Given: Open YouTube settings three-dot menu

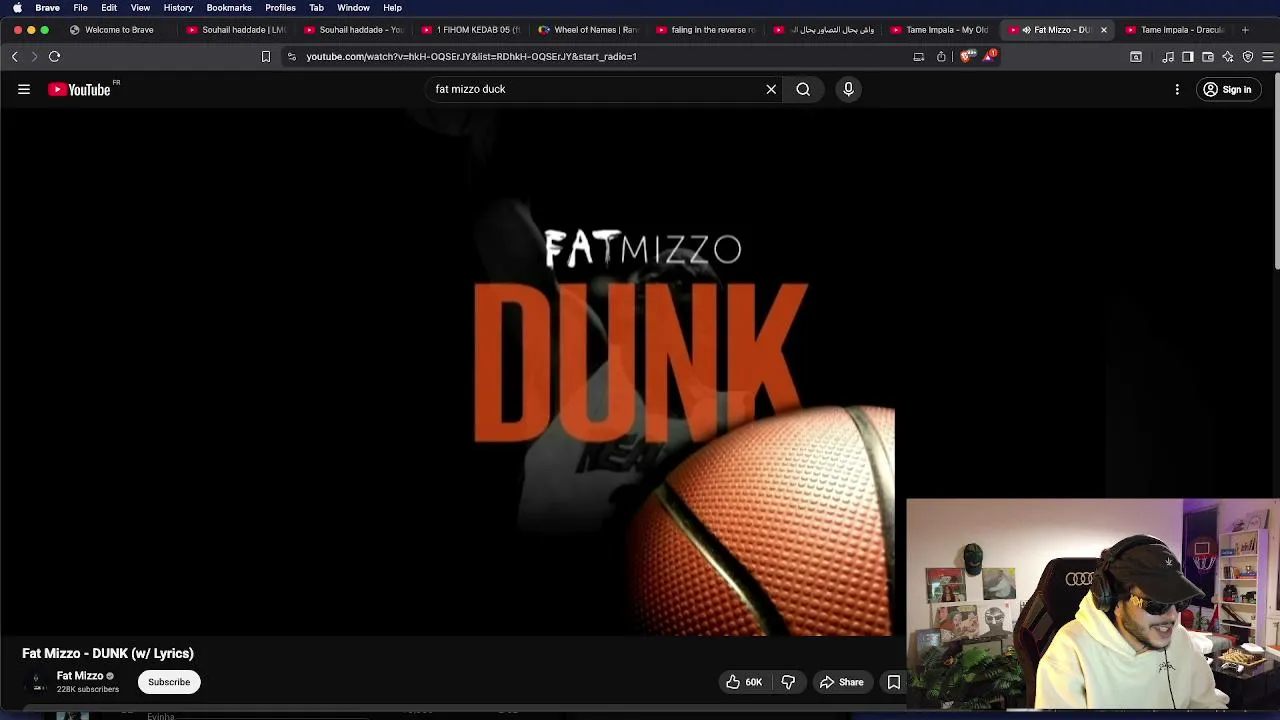Looking at the screenshot, I should click(1177, 90).
